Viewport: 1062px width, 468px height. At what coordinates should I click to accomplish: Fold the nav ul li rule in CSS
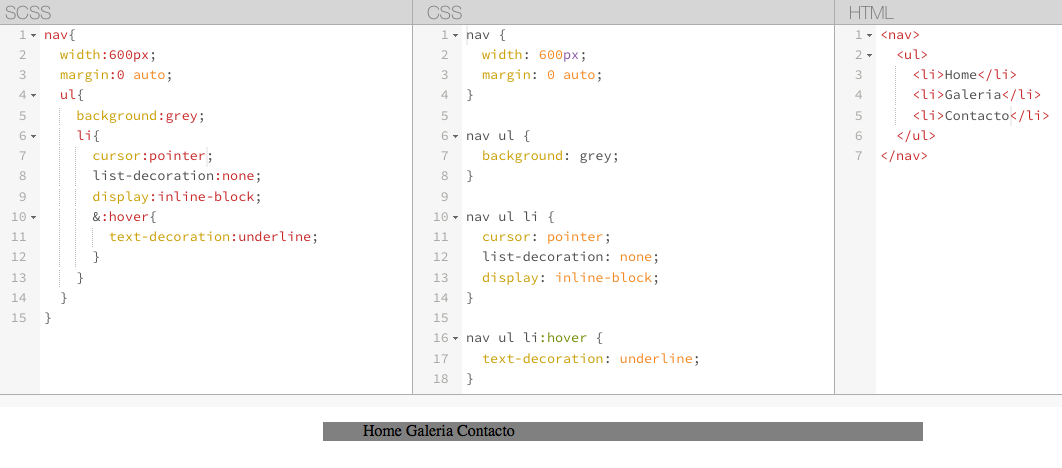click(x=456, y=217)
